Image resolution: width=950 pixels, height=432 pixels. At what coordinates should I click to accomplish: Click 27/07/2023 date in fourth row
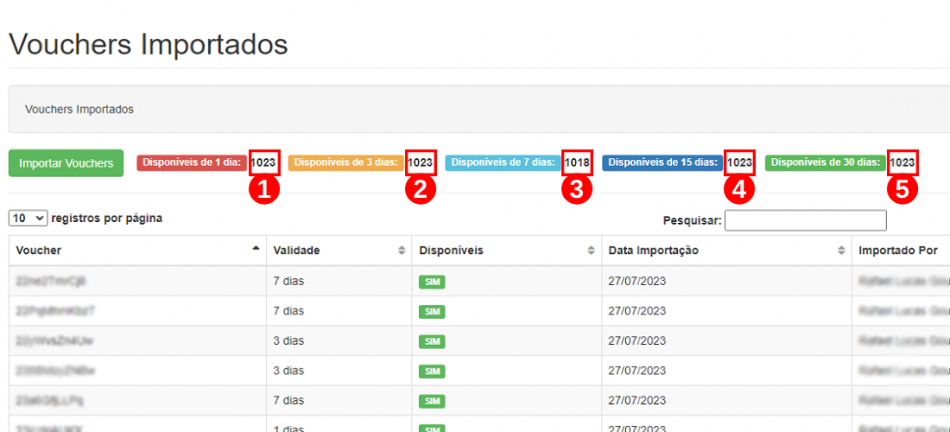[637, 370]
